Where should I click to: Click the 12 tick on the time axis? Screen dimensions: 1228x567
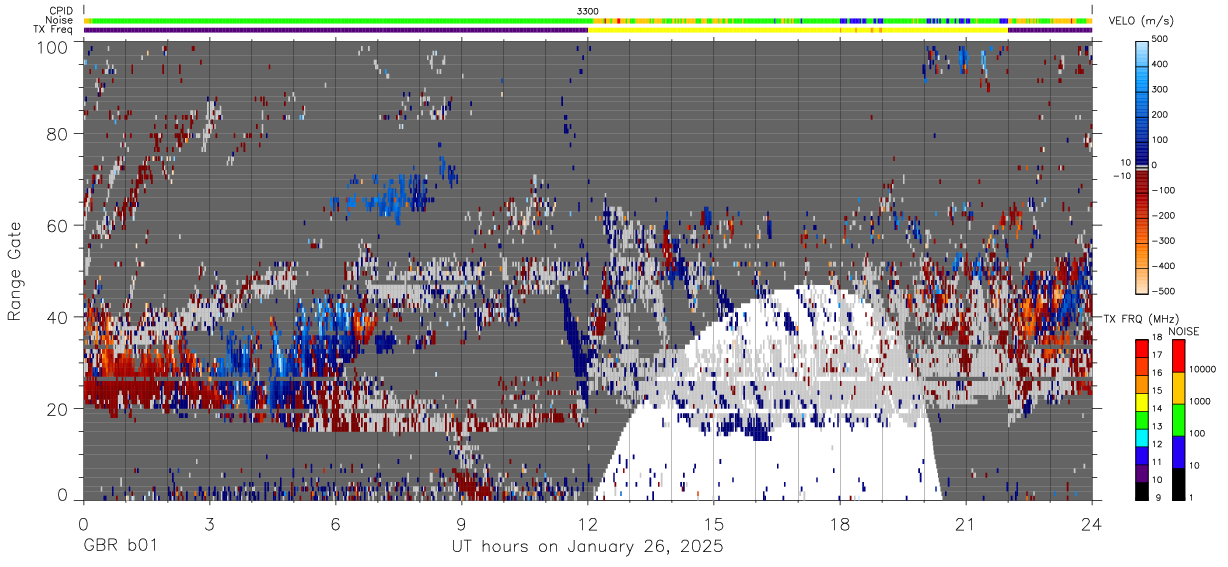pos(587,523)
